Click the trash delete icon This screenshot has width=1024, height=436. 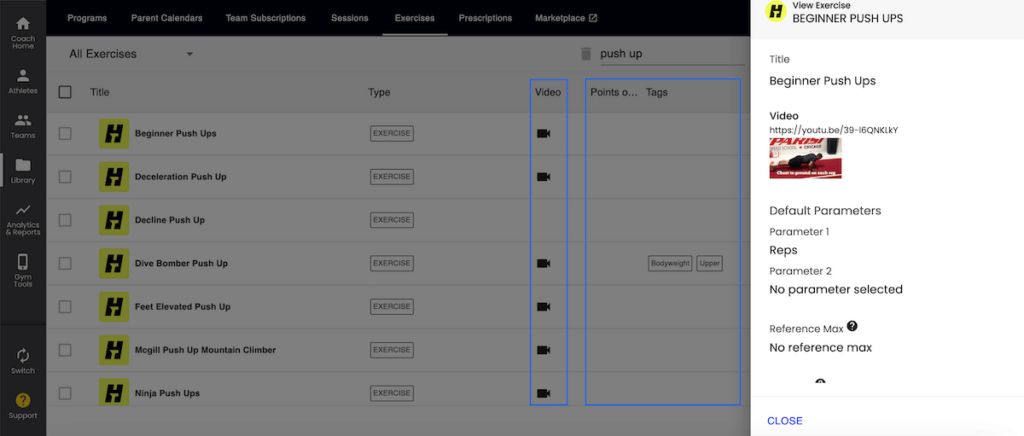pyautogui.click(x=586, y=54)
